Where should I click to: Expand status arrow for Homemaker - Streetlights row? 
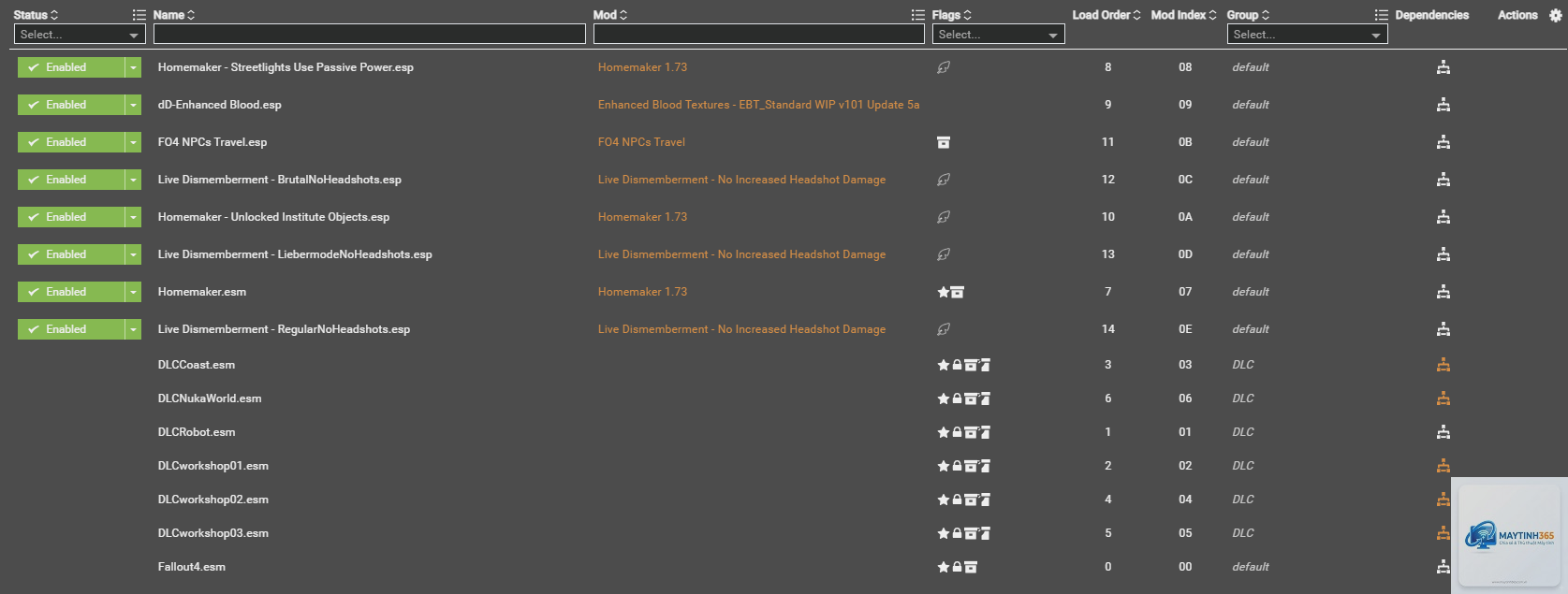[x=133, y=67]
